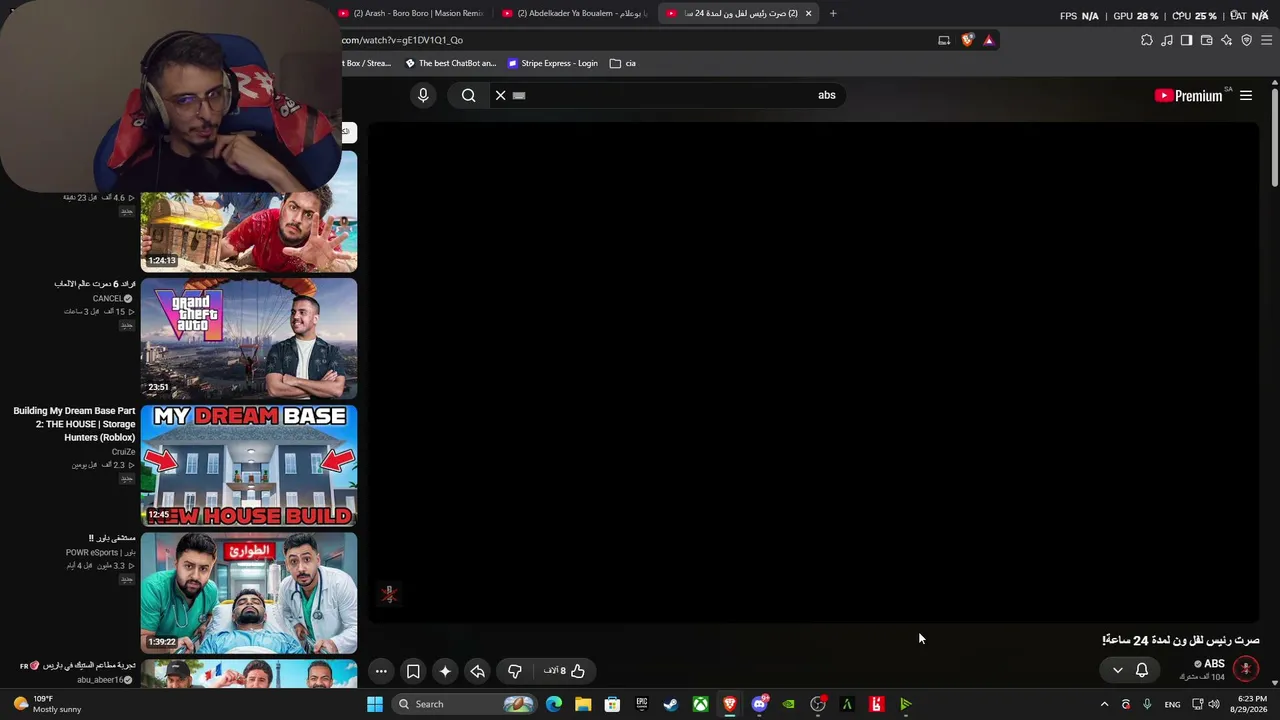Open File Explorer from the taskbar
1280x720 pixels.
point(583,704)
